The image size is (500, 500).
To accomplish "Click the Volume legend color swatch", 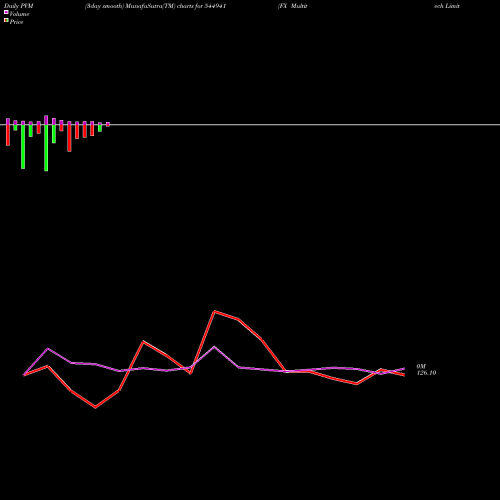I will click(6, 12).
